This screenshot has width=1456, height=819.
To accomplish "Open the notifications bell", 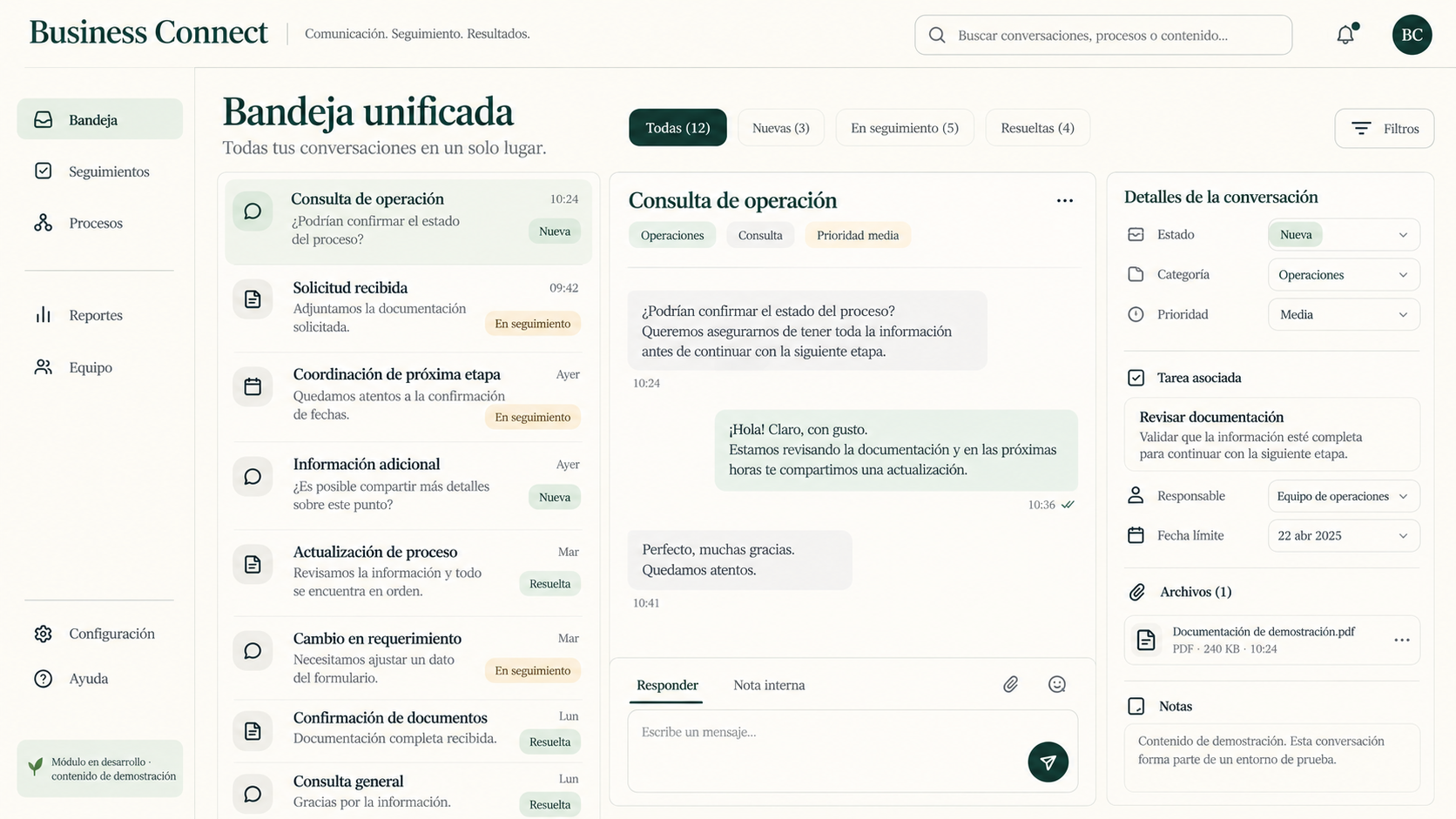I will [x=1346, y=35].
